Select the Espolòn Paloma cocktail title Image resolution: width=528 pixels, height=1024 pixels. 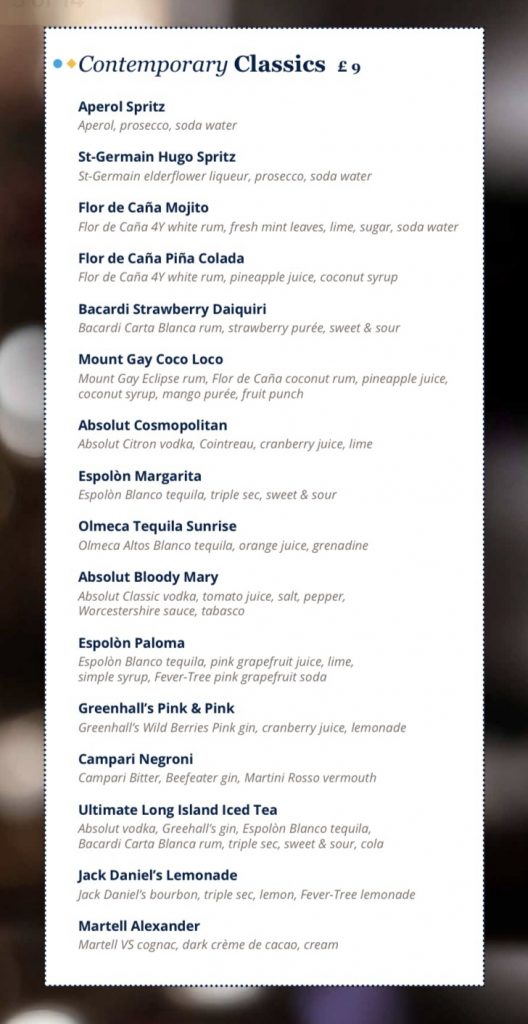131,643
